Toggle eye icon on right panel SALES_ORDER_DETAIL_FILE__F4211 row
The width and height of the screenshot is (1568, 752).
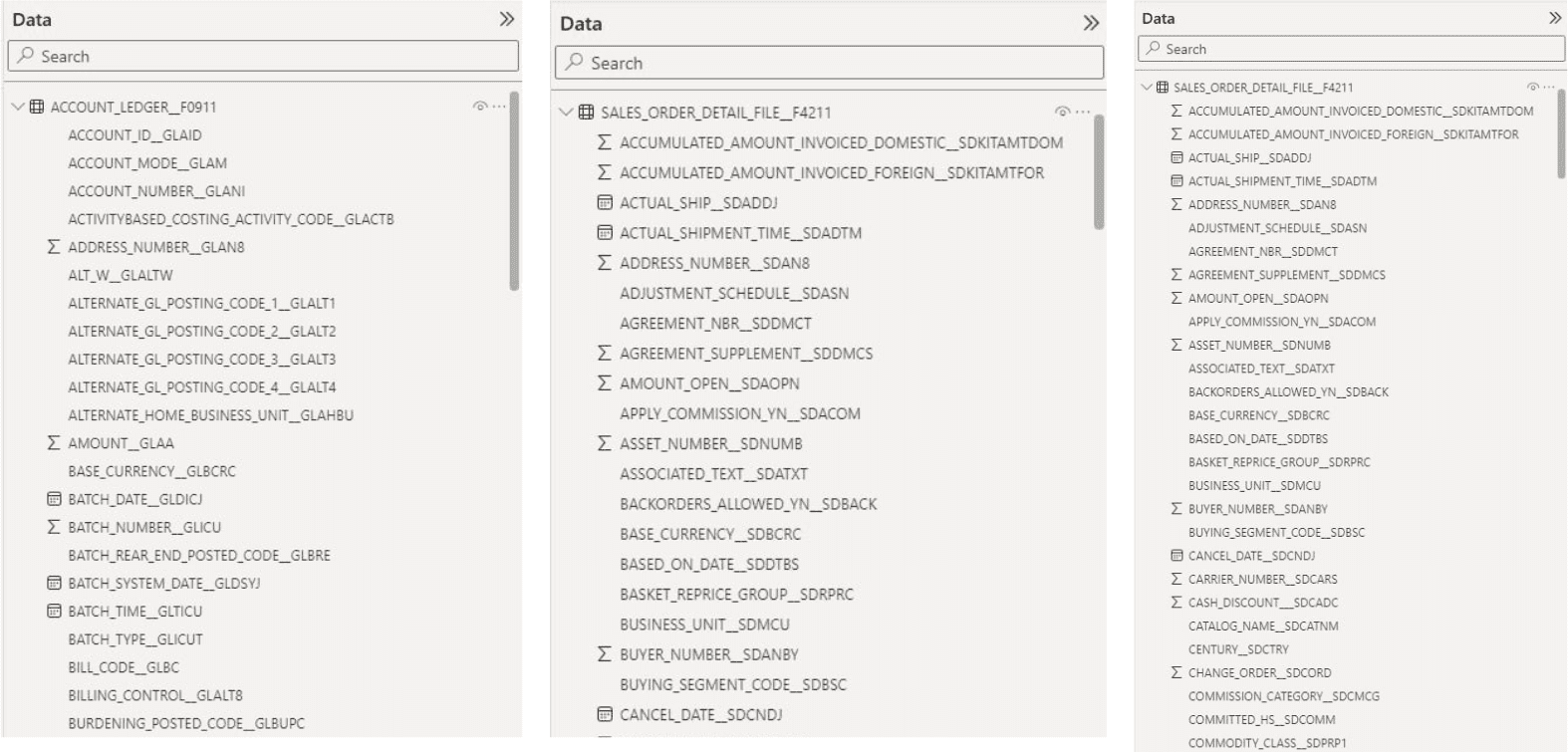(x=1533, y=88)
